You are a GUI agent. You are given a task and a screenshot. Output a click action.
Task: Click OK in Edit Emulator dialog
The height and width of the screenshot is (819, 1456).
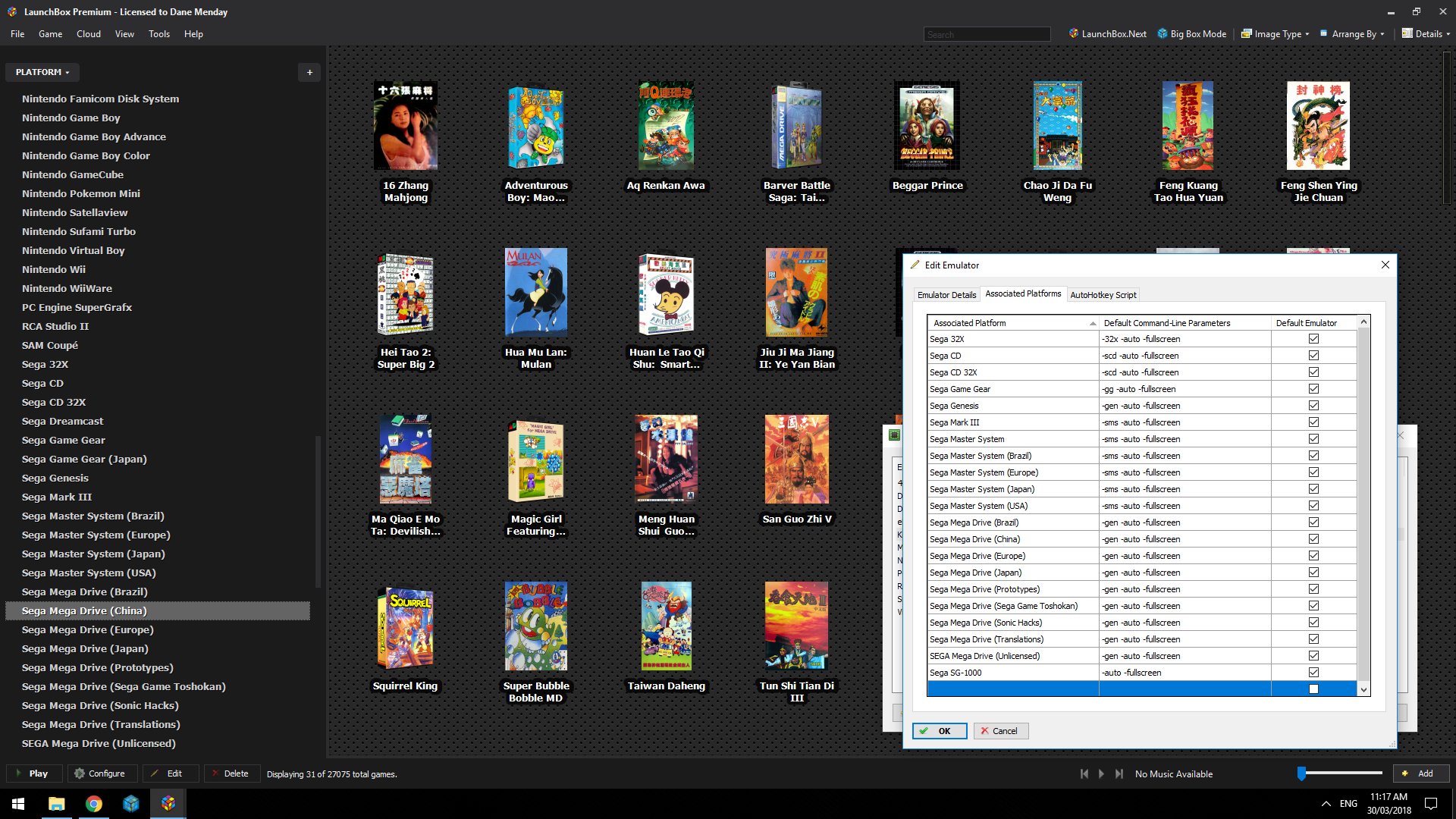click(x=940, y=731)
